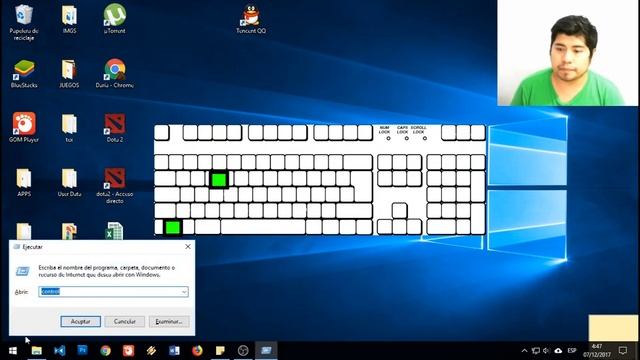Launch the Dota 2 desktop shortcut
The height and width of the screenshot is (360, 640).
[115, 128]
